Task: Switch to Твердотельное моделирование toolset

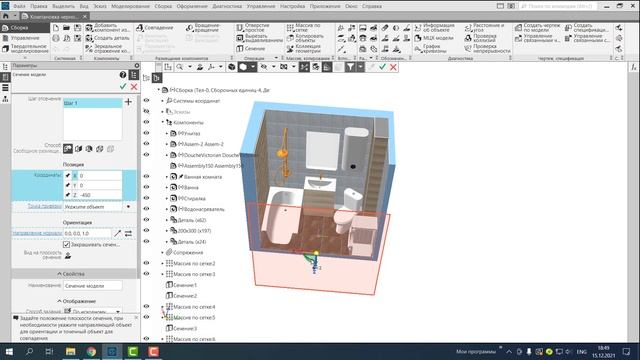Action: 25,49
